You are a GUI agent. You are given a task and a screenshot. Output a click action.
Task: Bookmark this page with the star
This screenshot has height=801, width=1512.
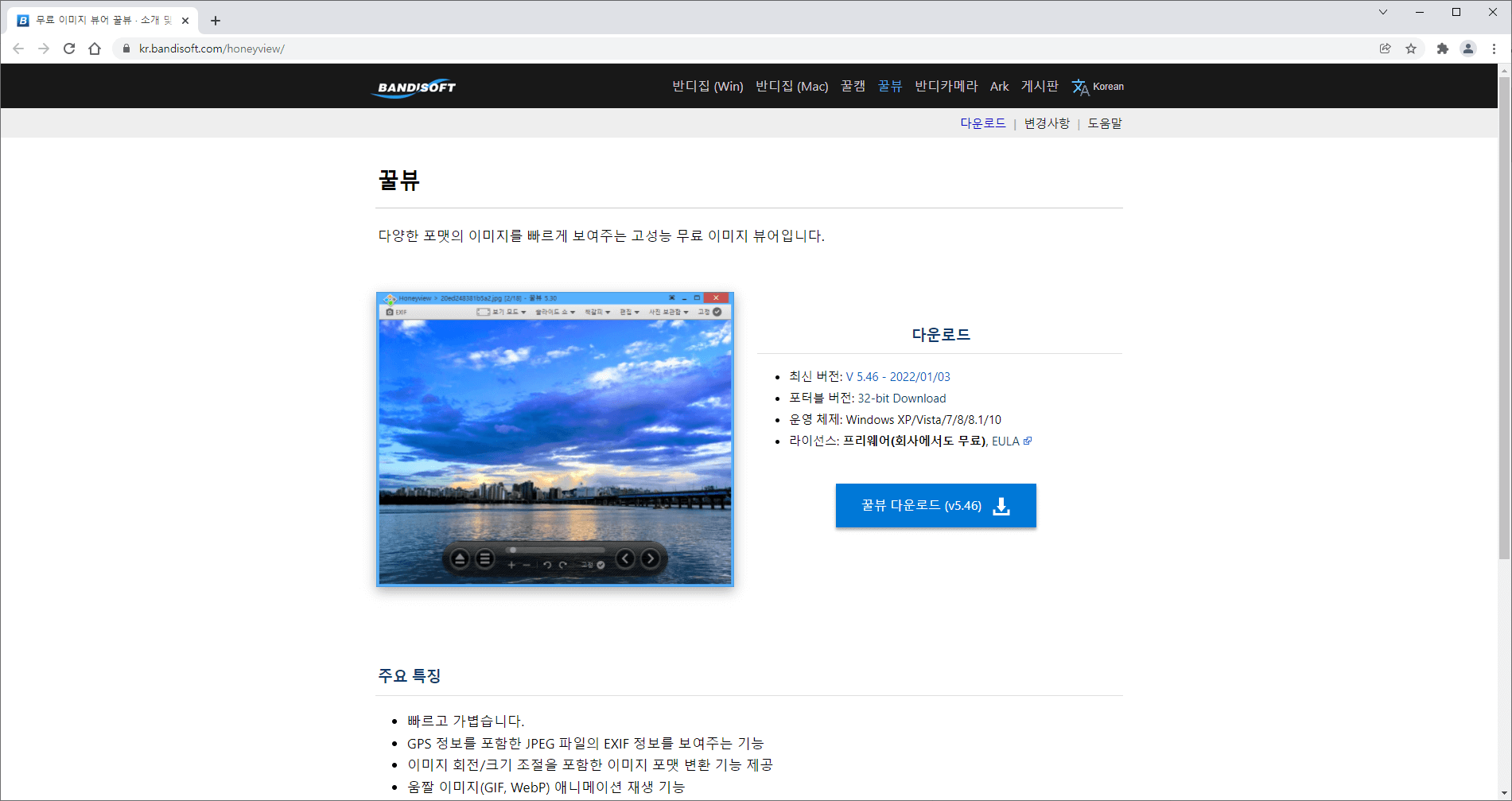click(x=1411, y=49)
